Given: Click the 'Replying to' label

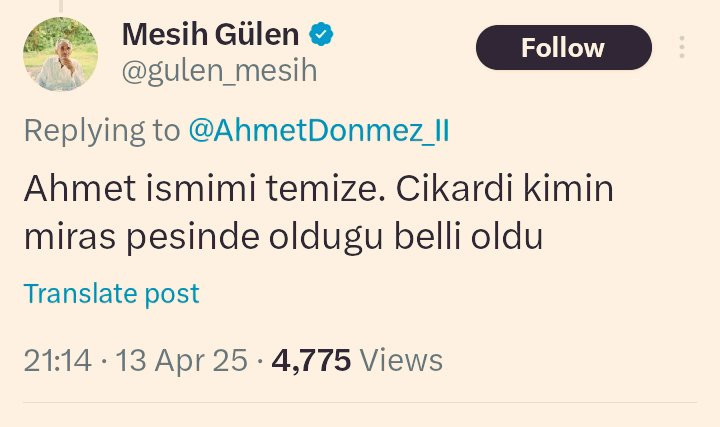Looking at the screenshot, I should point(102,131).
